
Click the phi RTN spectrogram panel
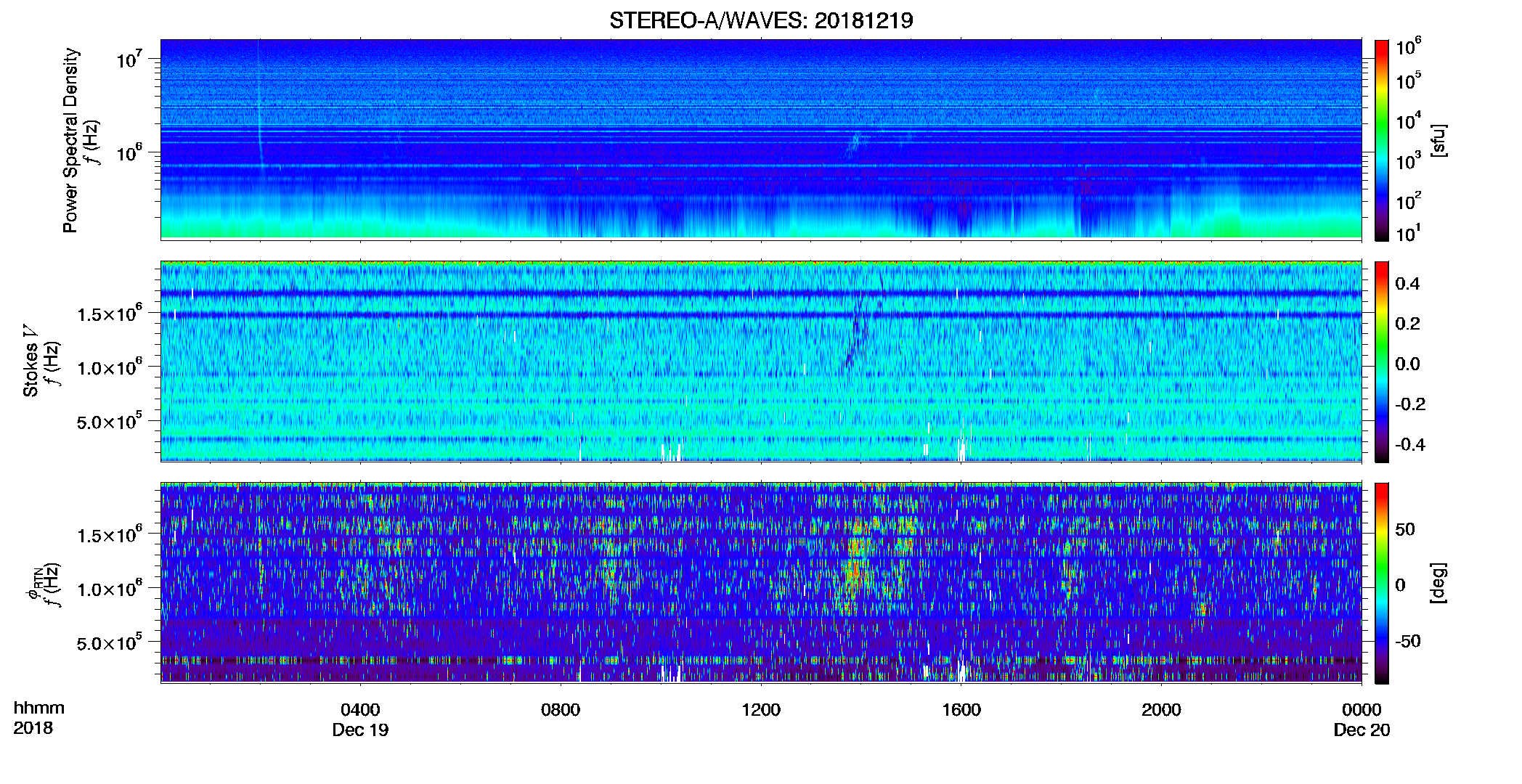click(x=761, y=583)
